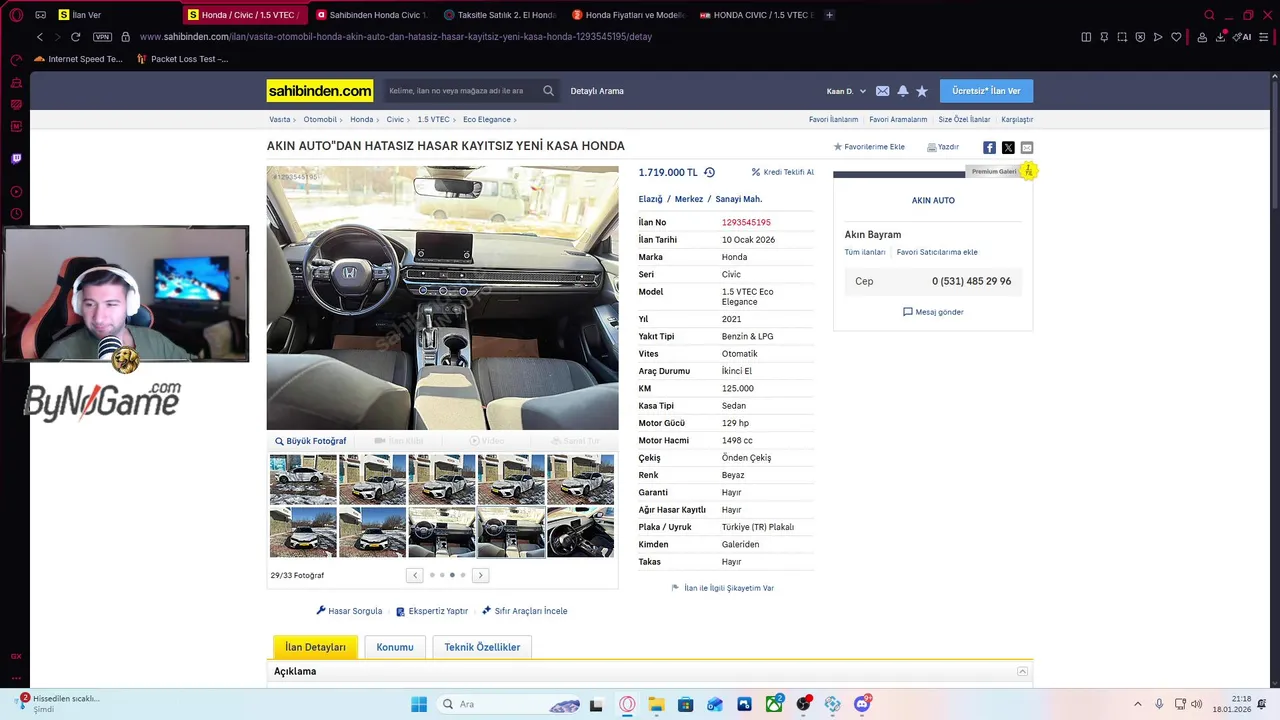Switch to the Konumu tab

point(395,647)
